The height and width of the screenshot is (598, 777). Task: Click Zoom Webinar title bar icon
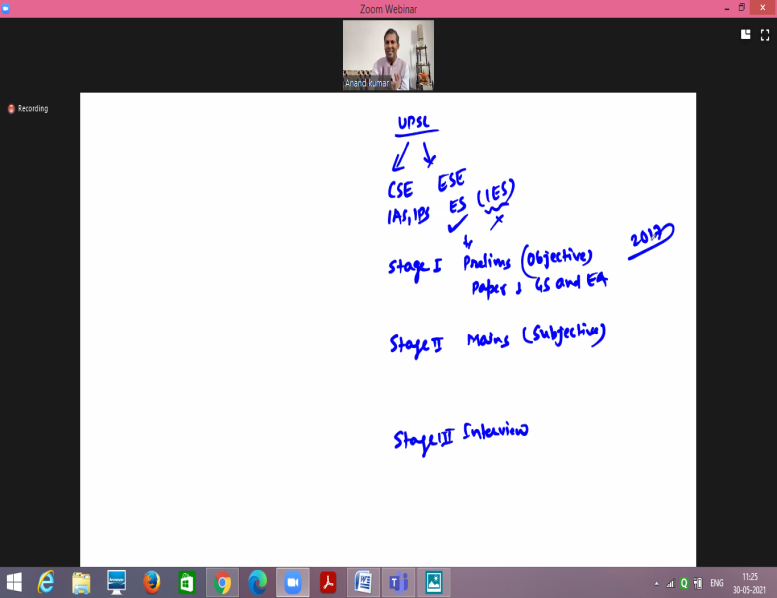click(5, 9)
